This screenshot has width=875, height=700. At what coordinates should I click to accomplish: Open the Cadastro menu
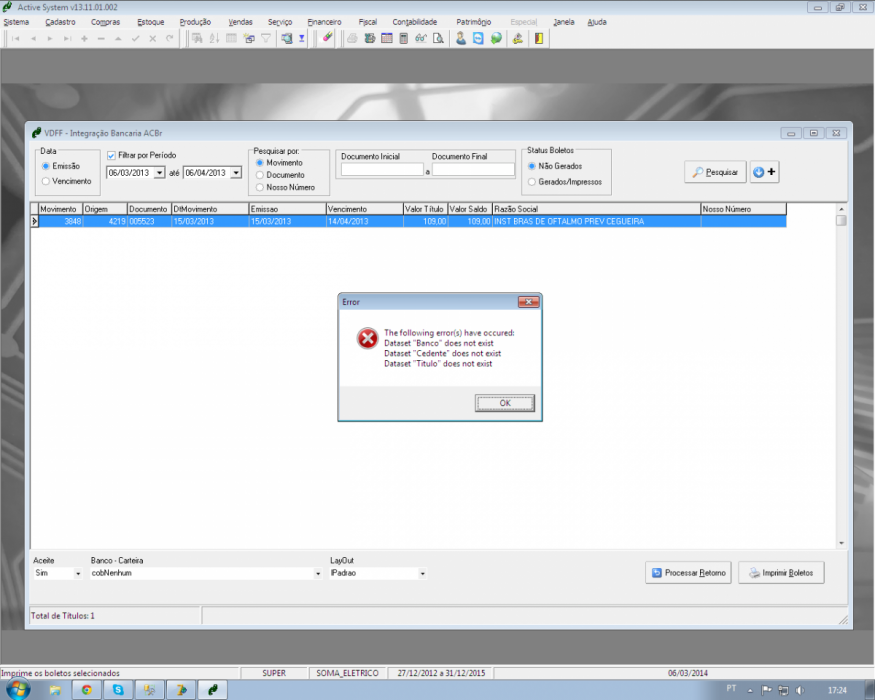(60, 22)
